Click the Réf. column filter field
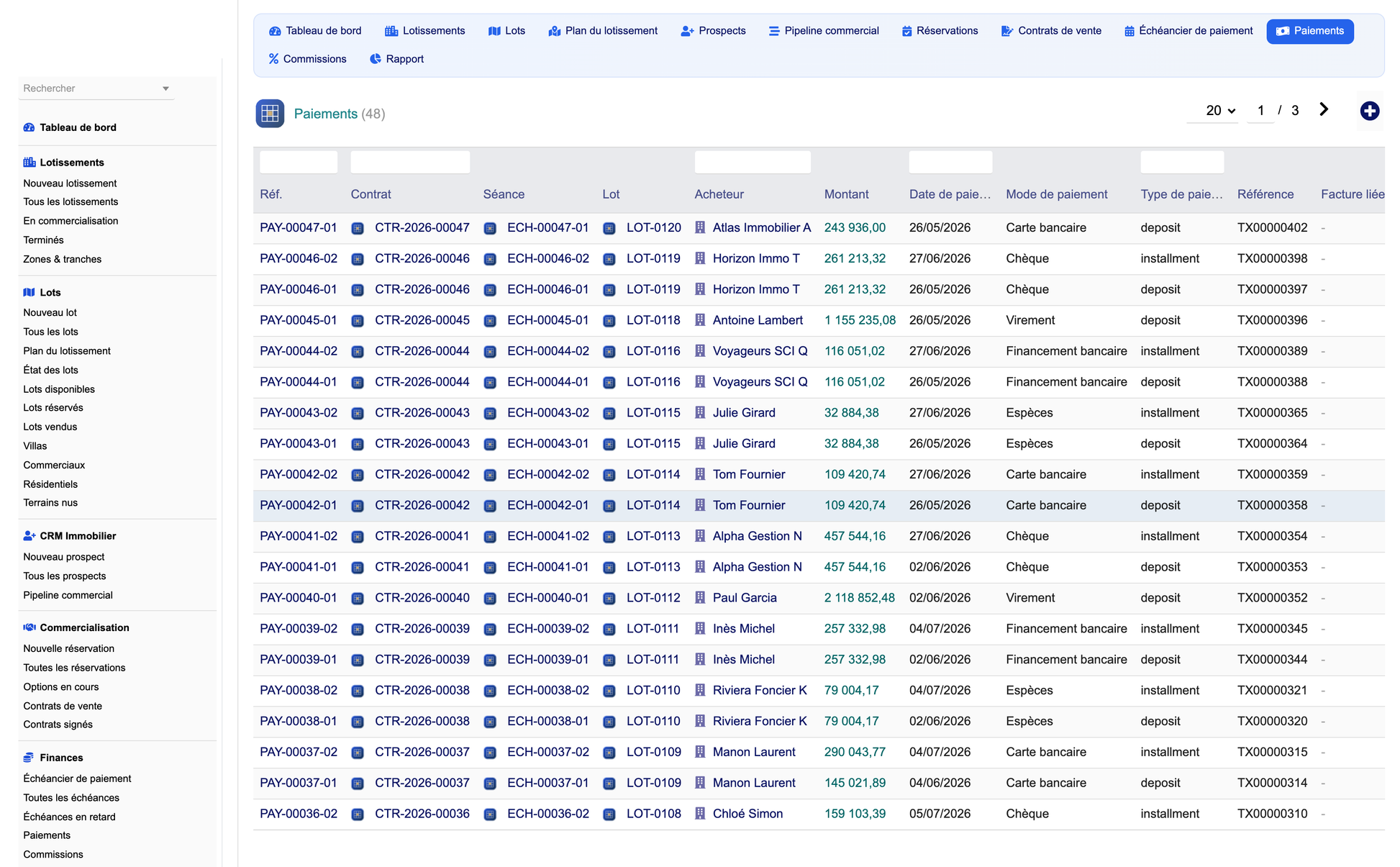1400x867 pixels. pos(299,162)
